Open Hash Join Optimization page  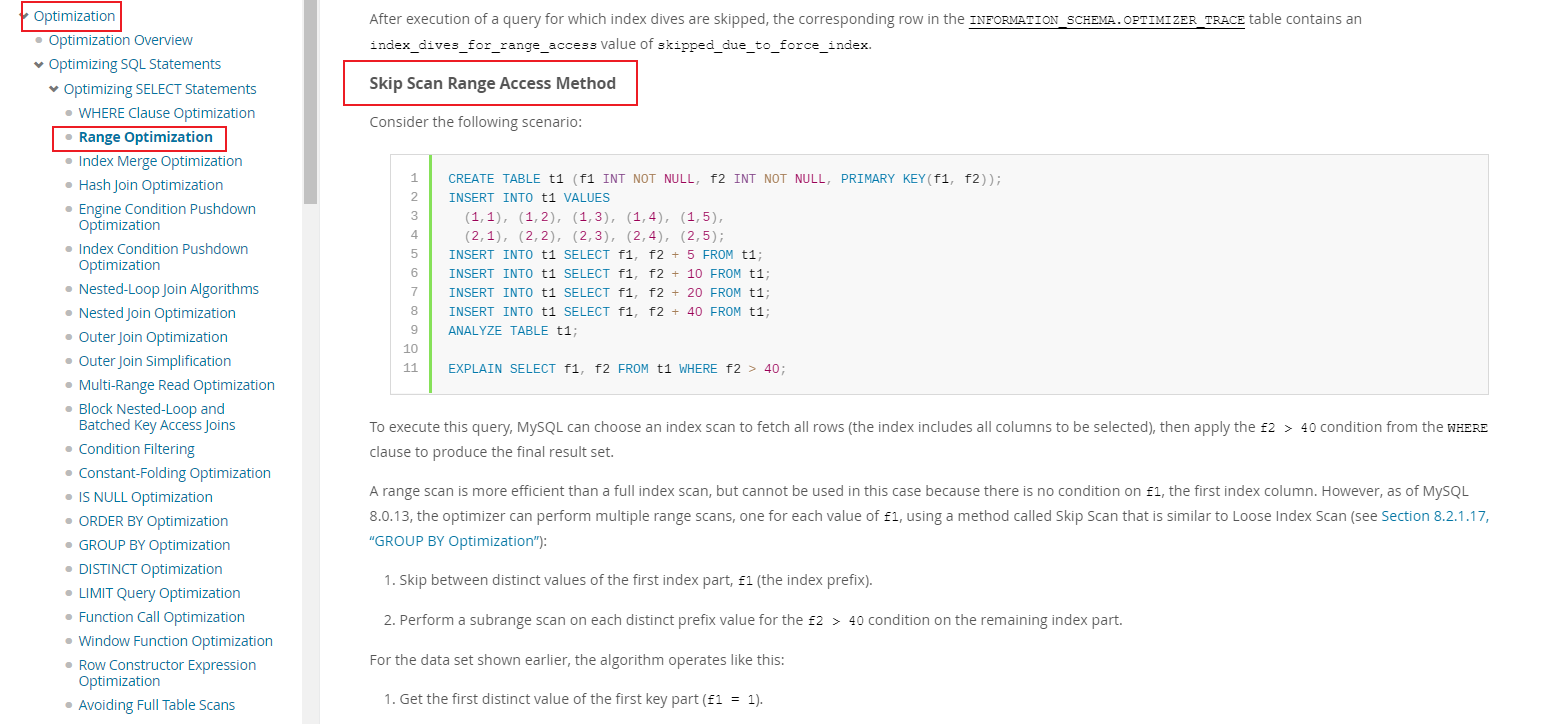pyautogui.click(x=150, y=185)
